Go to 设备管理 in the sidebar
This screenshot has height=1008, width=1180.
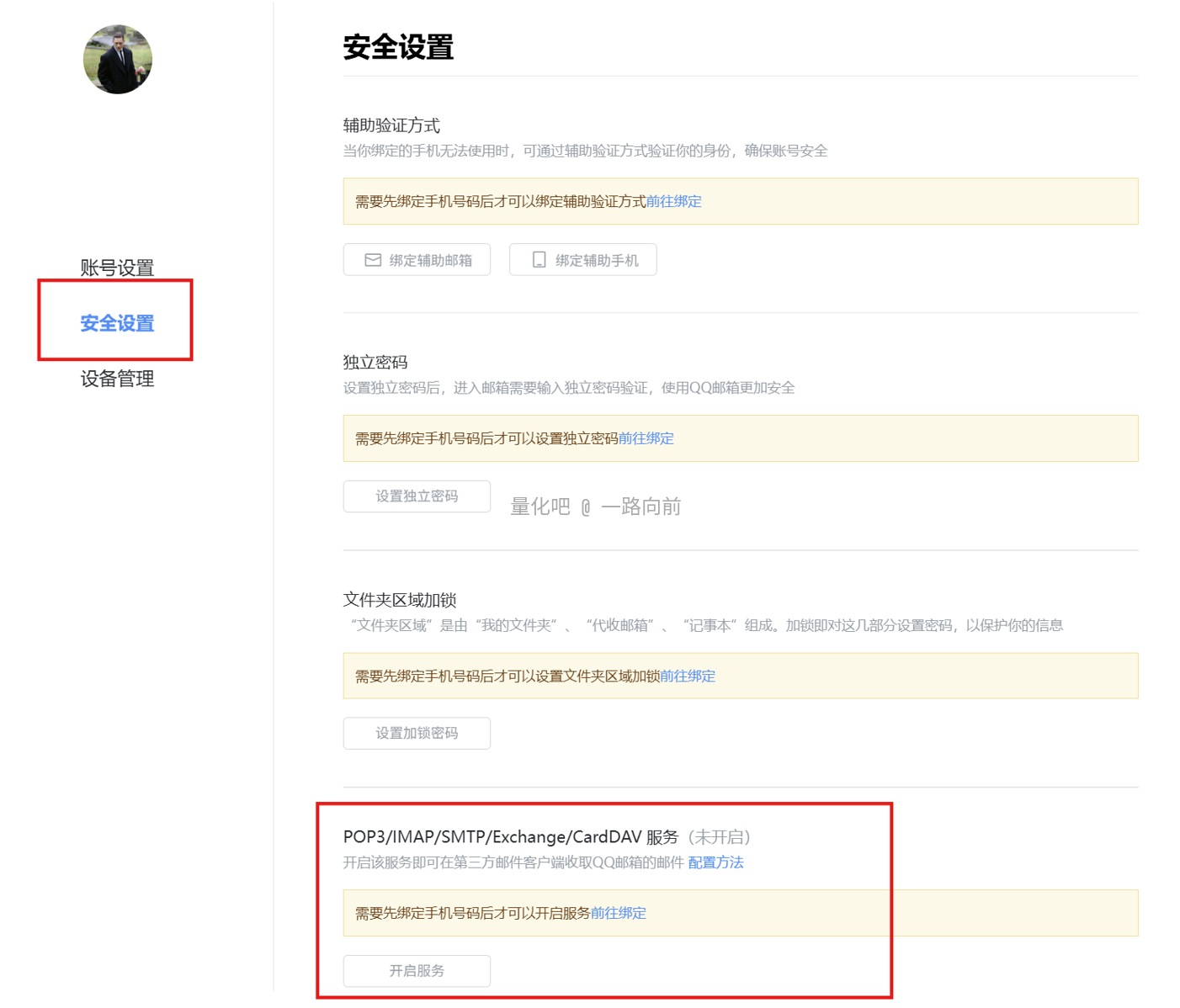[x=117, y=379]
